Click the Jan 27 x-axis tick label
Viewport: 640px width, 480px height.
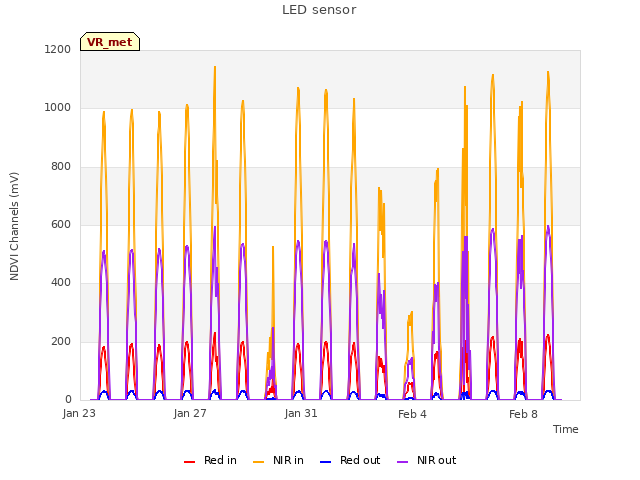[190, 413]
